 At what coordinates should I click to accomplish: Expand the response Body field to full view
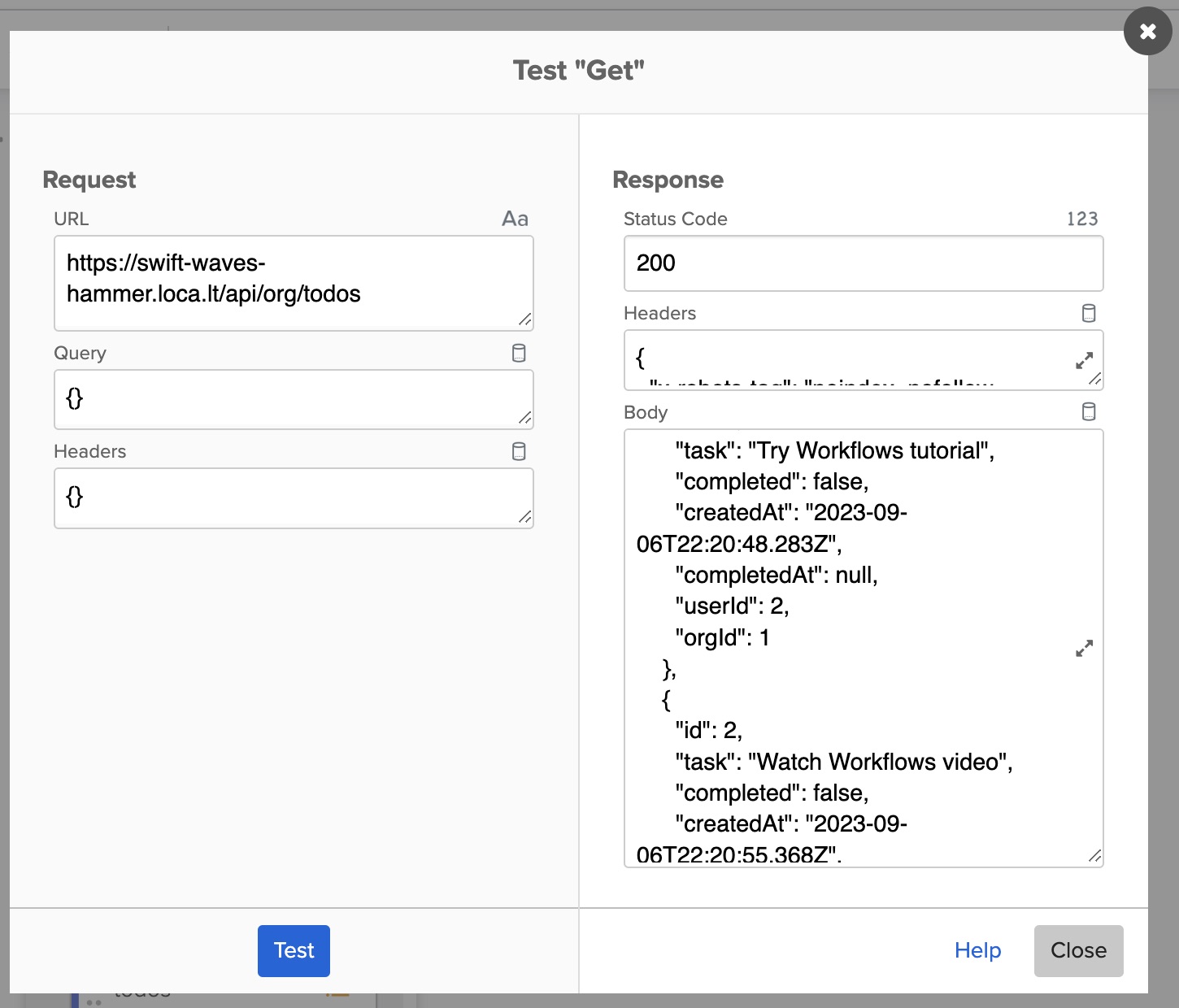[1084, 648]
